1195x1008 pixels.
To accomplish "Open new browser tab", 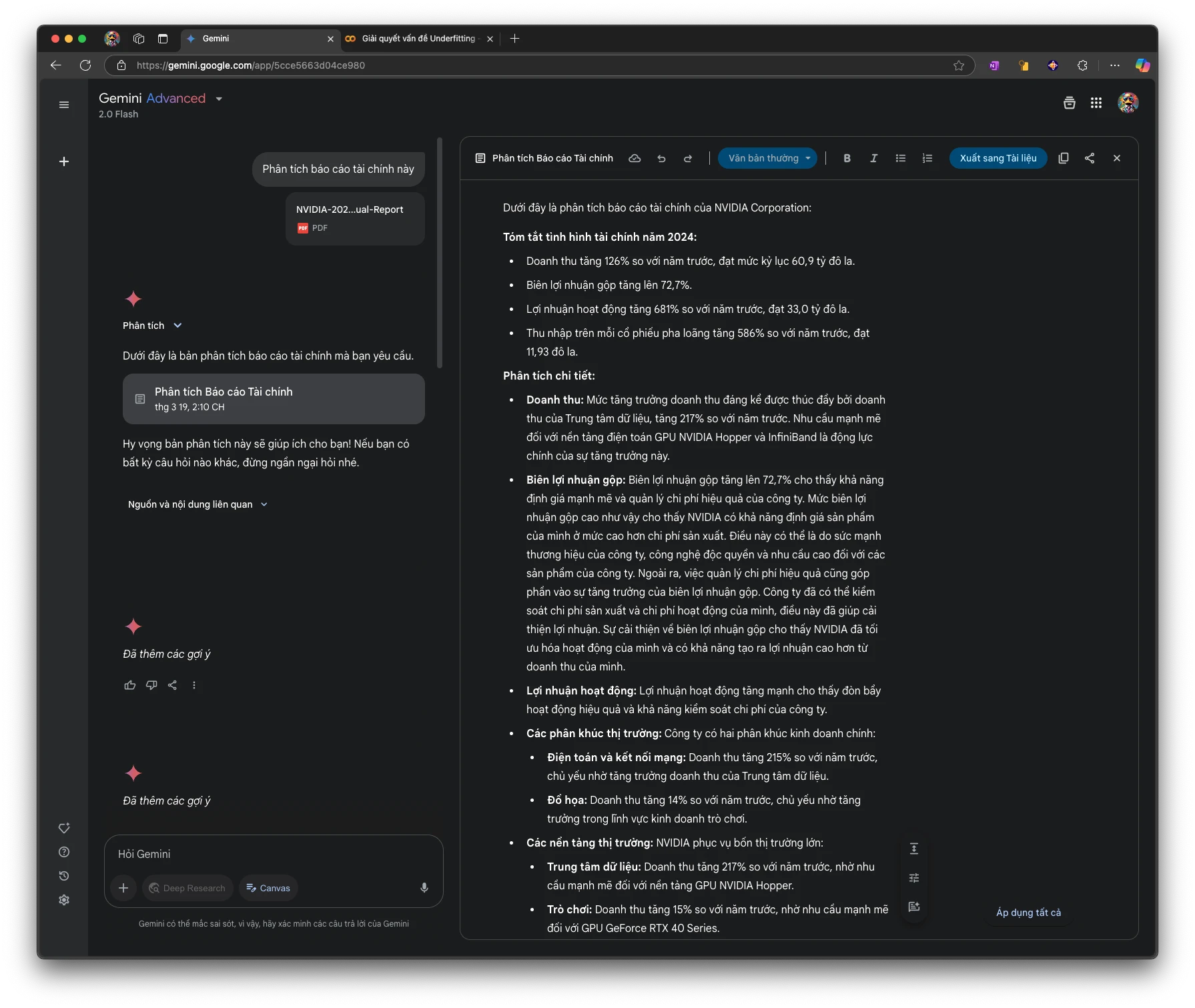I will 514,39.
